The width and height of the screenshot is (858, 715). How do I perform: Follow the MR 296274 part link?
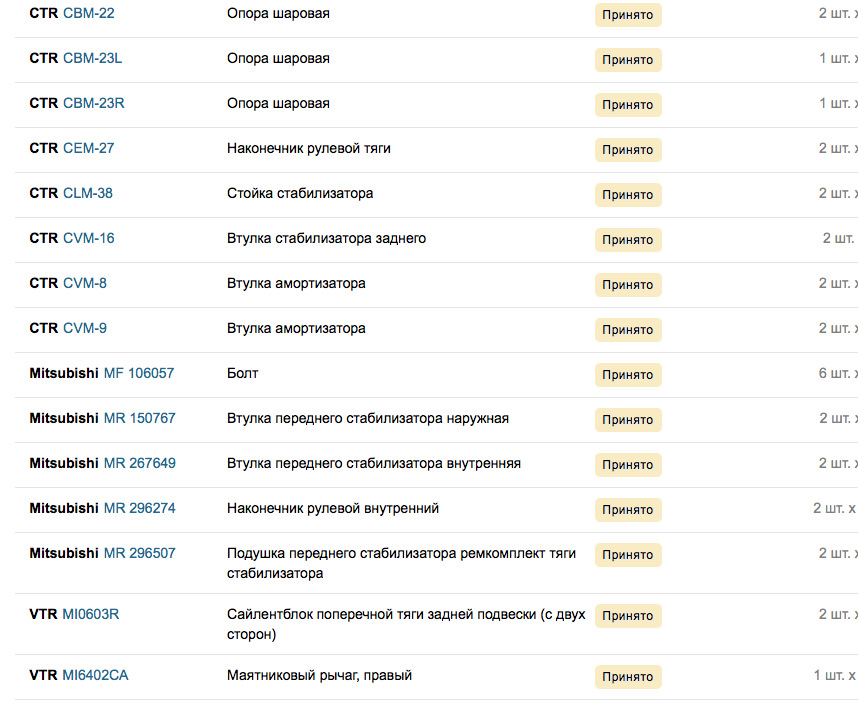pyautogui.click(x=139, y=509)
